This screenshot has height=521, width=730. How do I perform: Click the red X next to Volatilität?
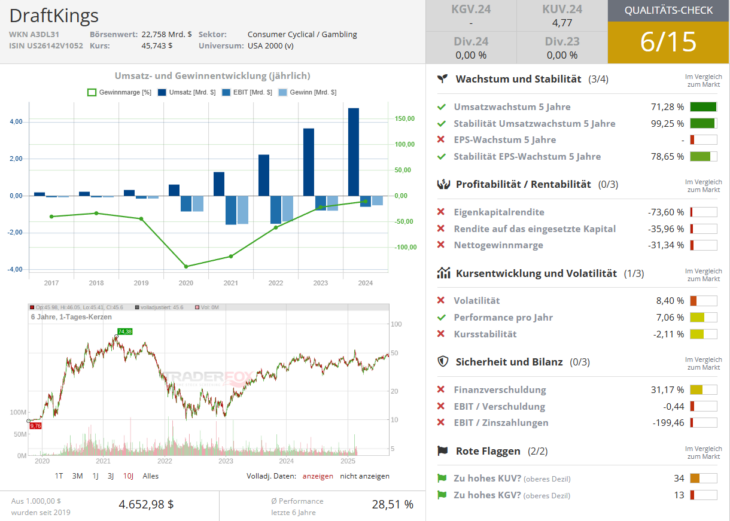coord(441,300)
